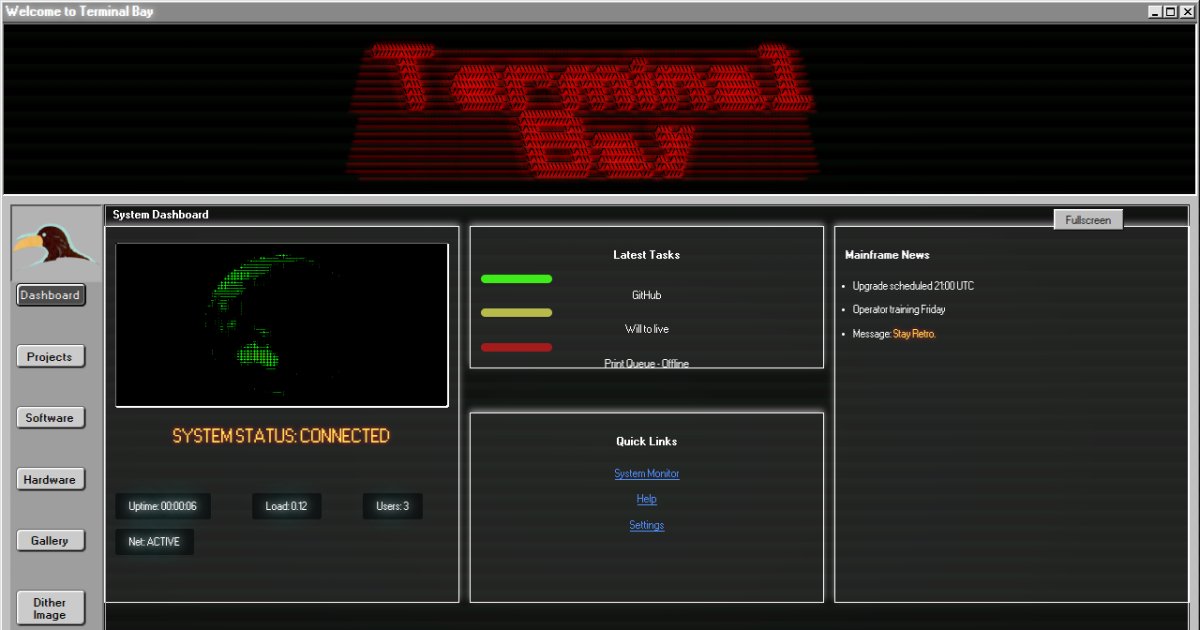Go to the Software page
1200x630 pixels.
tap(50, 418)
